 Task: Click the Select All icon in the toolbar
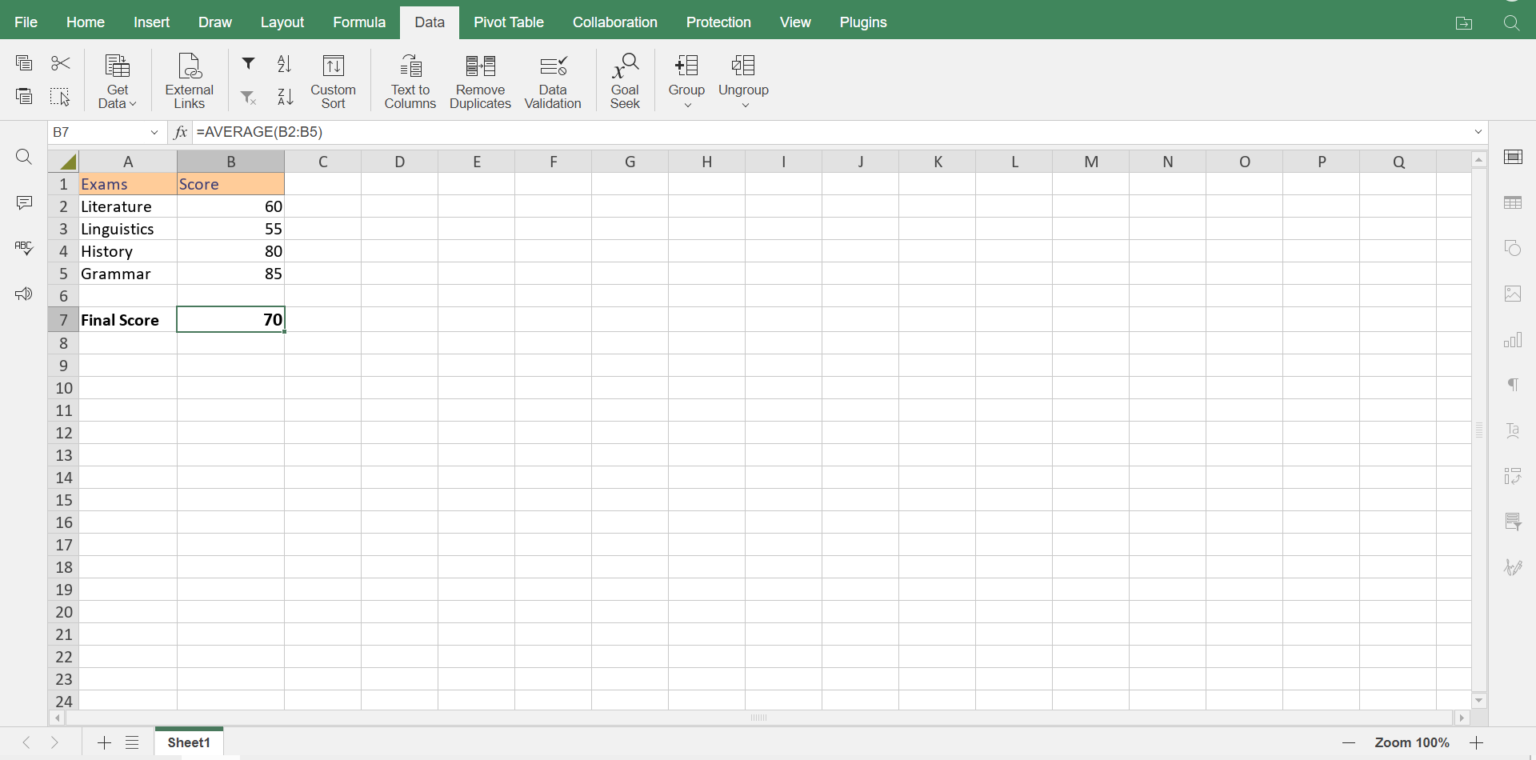60,97
